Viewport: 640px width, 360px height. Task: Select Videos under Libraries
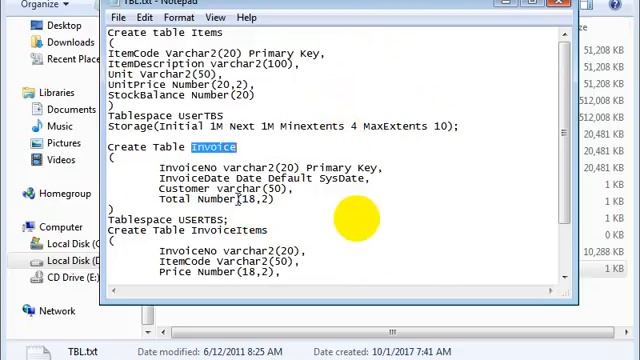(x=61, y=160)
